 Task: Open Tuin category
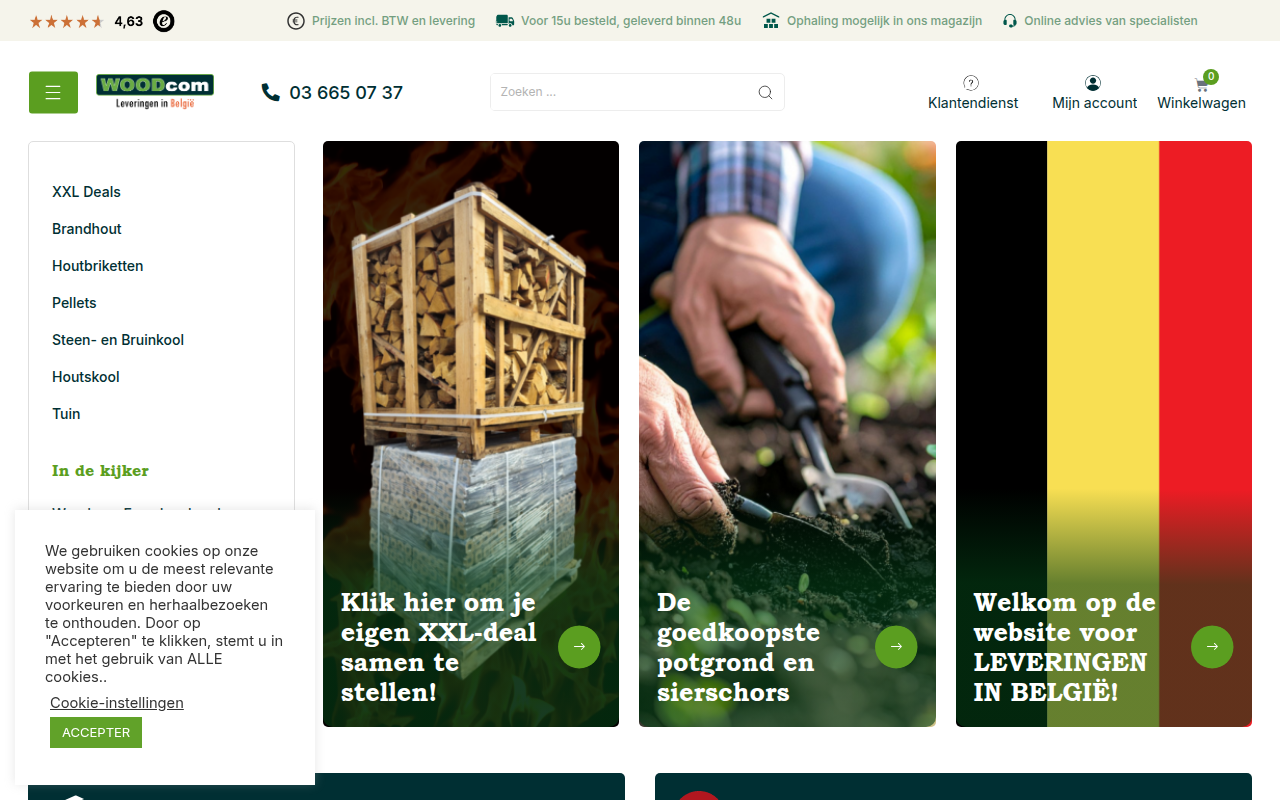tap(66, 414)
